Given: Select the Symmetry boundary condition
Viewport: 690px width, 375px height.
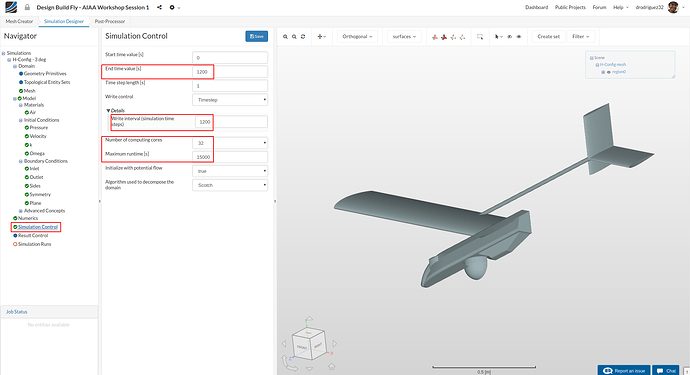Looking at the screenshot, I should pos(40,195).
